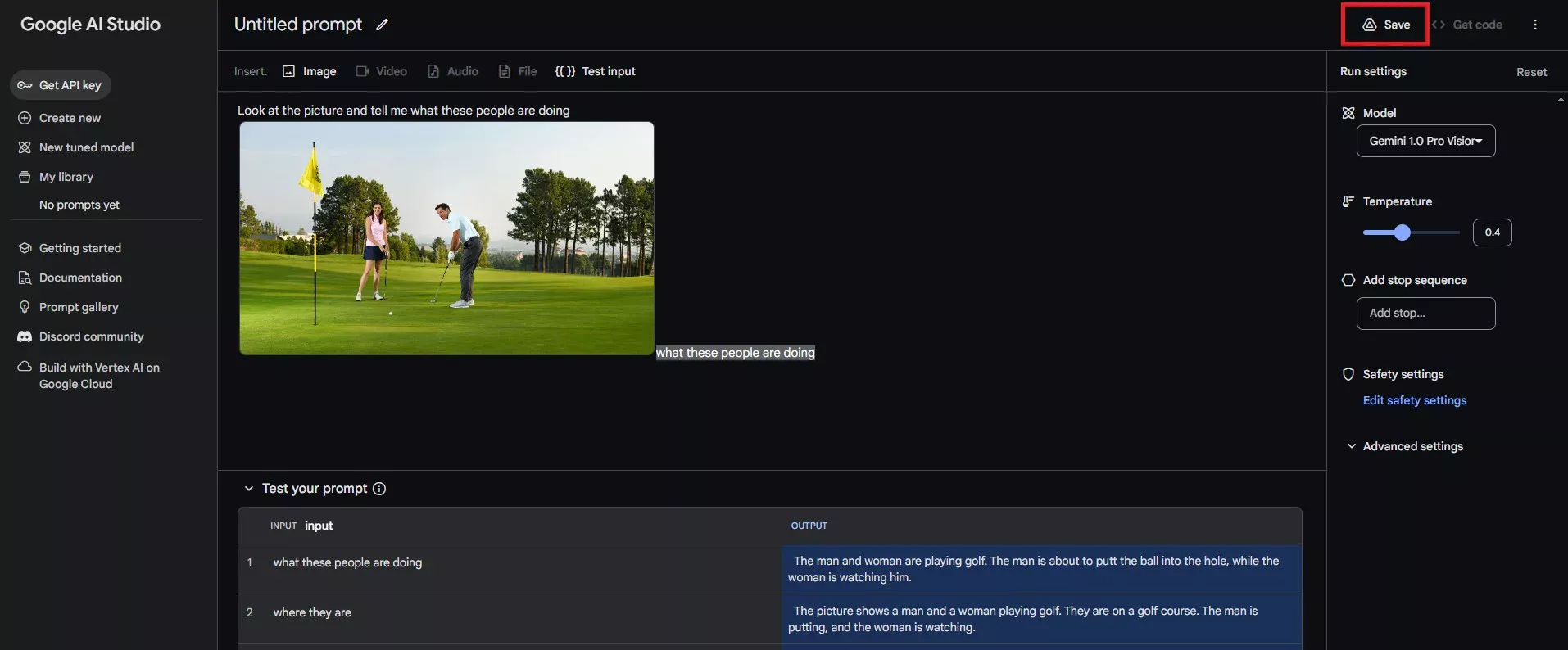Image resolution: width=1568 pixels, height=650 pixels.
Task: Insert an Image into the prompt
Action: 310,71
